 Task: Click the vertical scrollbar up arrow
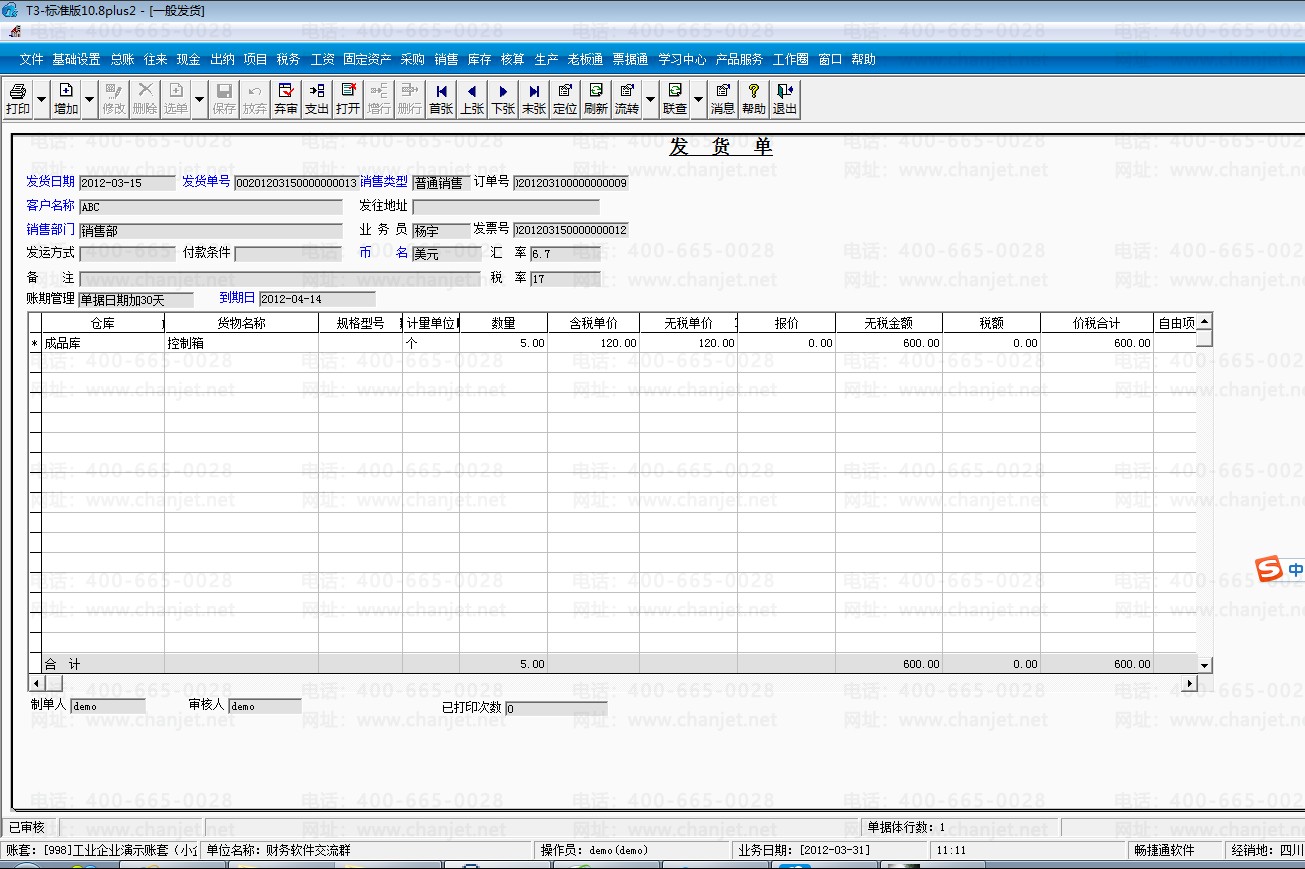1204,322
